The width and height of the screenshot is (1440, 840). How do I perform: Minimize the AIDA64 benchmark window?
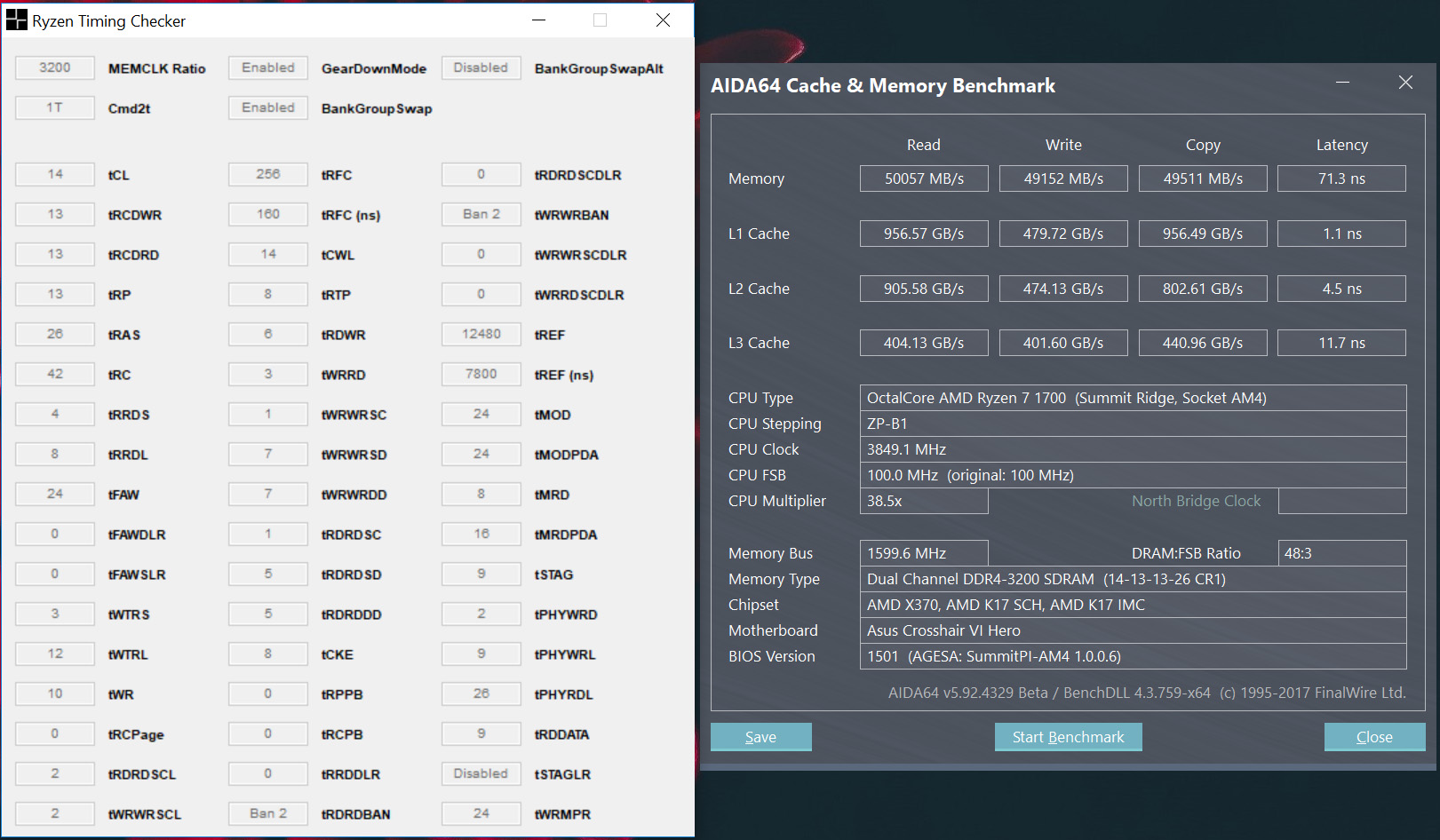point(1342,83)
